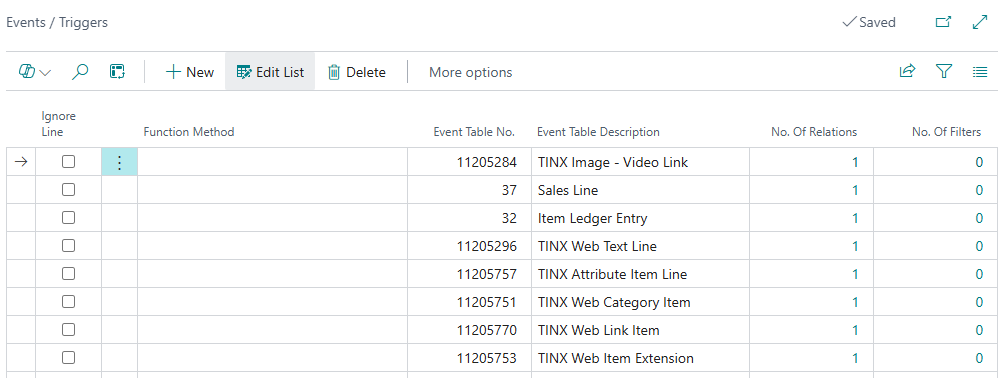Check Ignore Line for TINX Web Link Item
This screenshot has width=1006, height=378.
(68, 330)
